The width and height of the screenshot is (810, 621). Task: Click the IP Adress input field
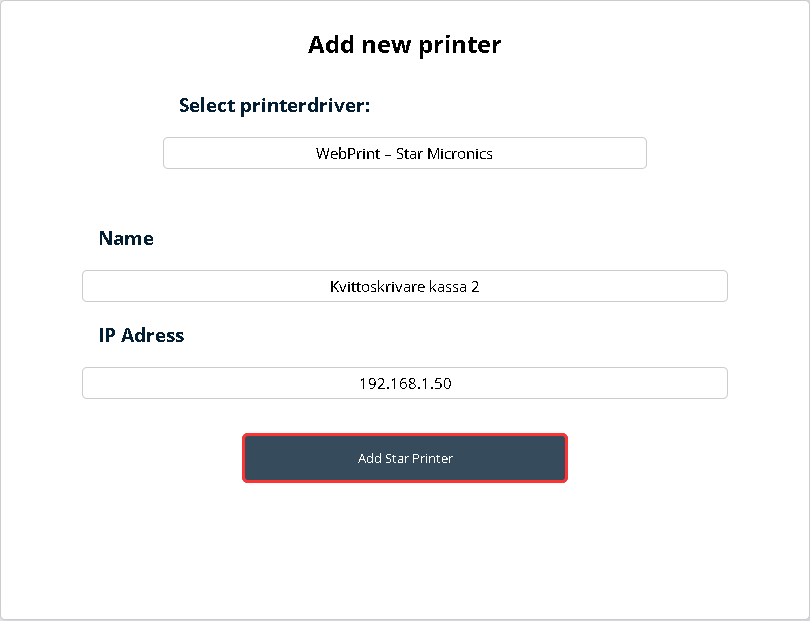404,383
